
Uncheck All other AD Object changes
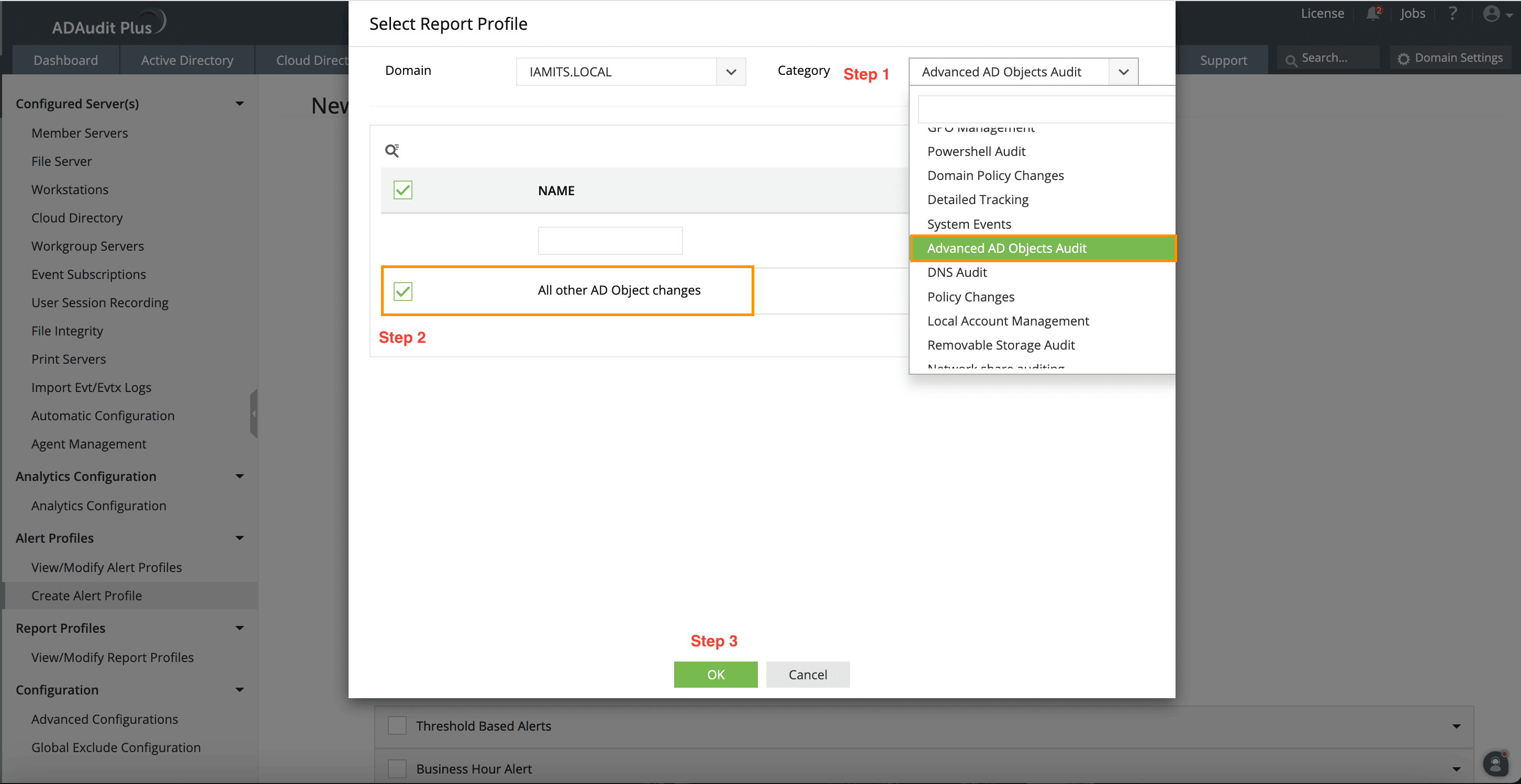pyautogui.click(x=402, y=291)
